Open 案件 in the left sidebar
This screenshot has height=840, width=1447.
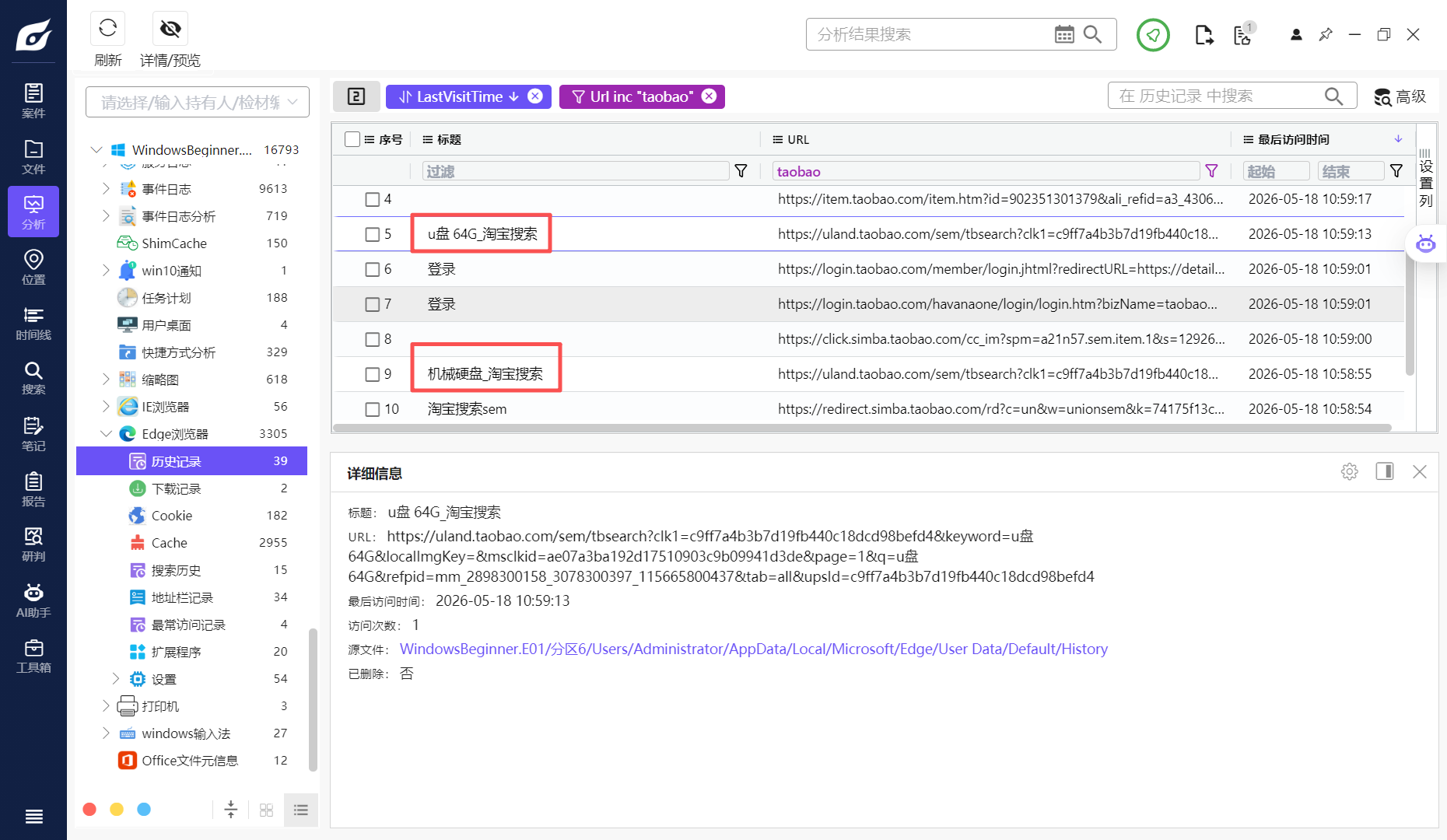pos(33,101)
